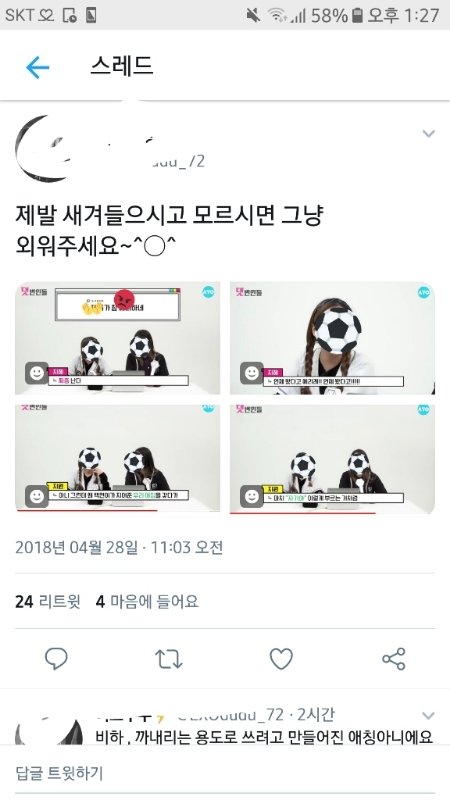Open the tweet author's profile picture

click(43, 148)
